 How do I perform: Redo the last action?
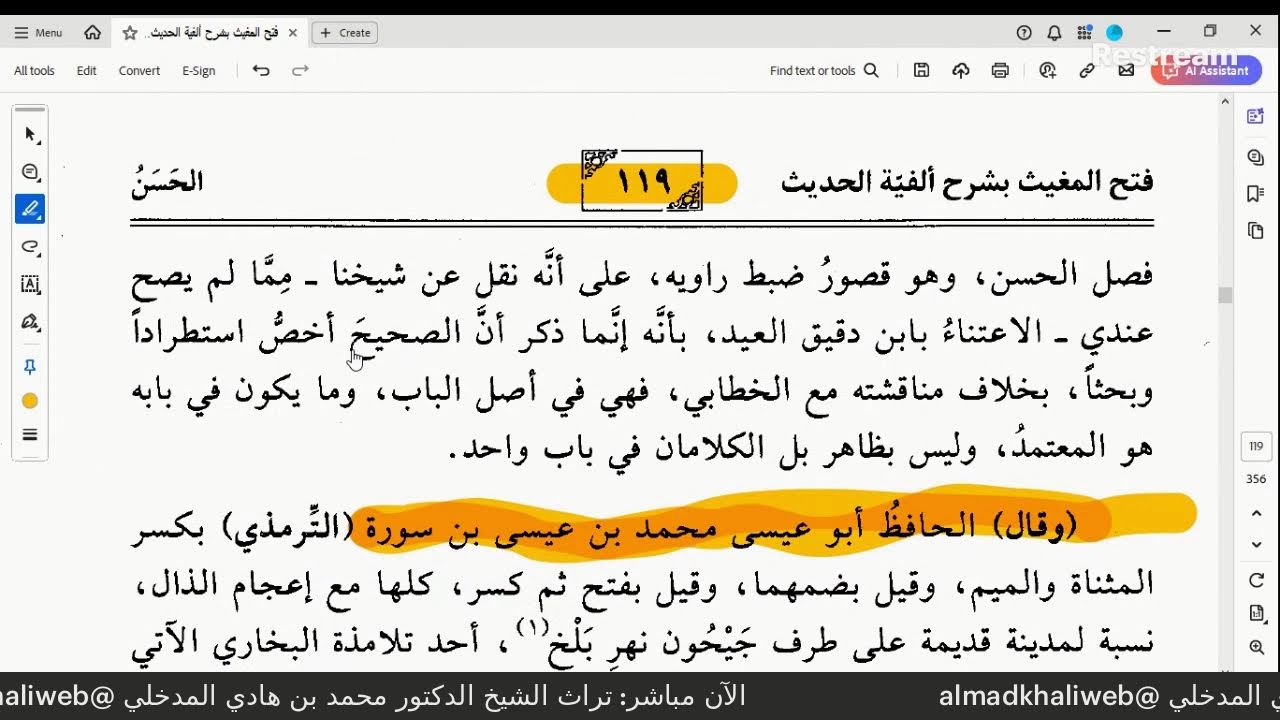click(x=300, y=70)
